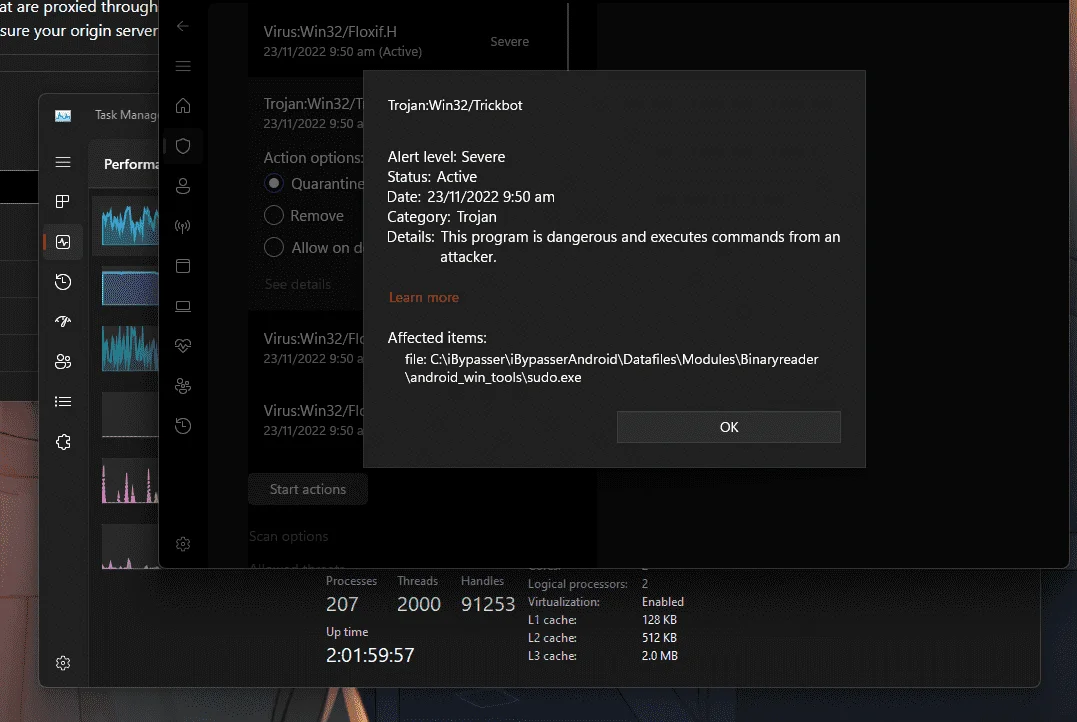Screen dimensions: 1077x722
Task: Open Windows Security settings gear
Action: 183,544
